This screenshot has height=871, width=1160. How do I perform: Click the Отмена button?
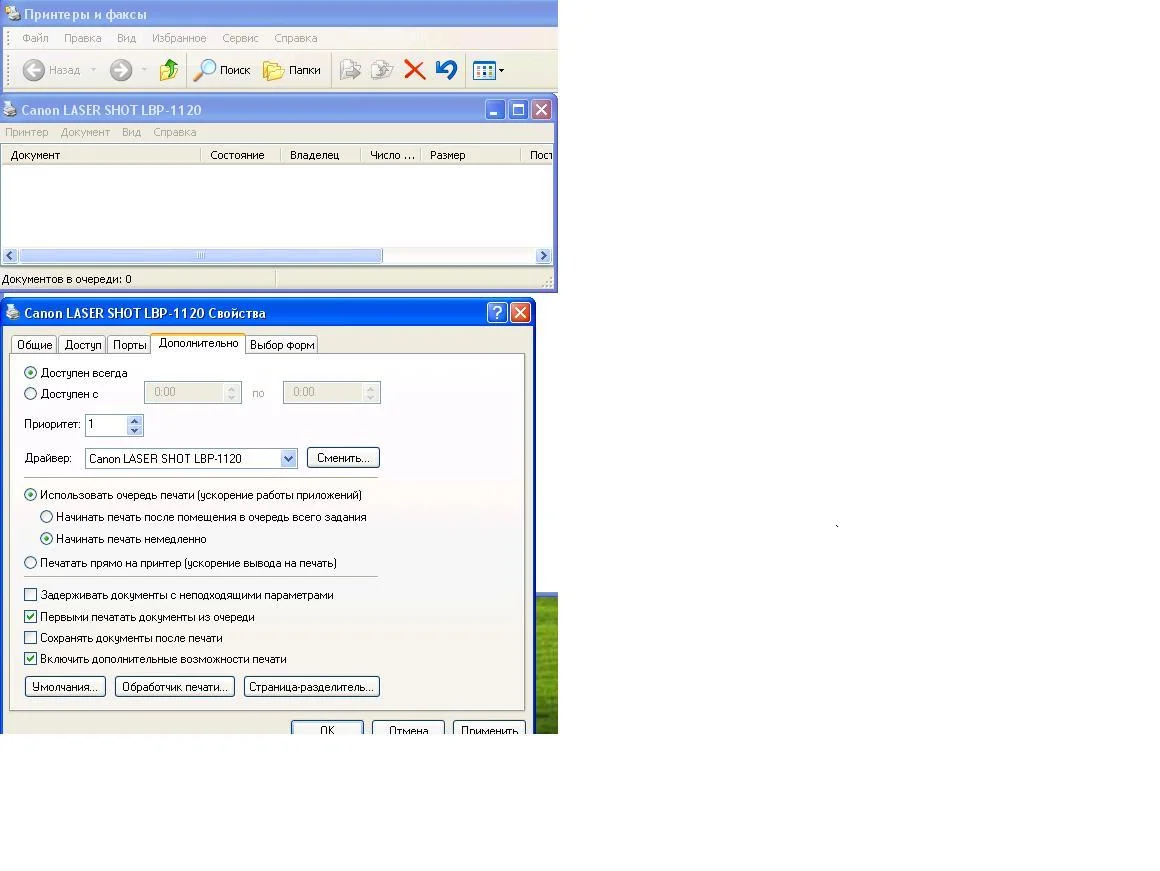pyautogui.click(x=408, y=728)
